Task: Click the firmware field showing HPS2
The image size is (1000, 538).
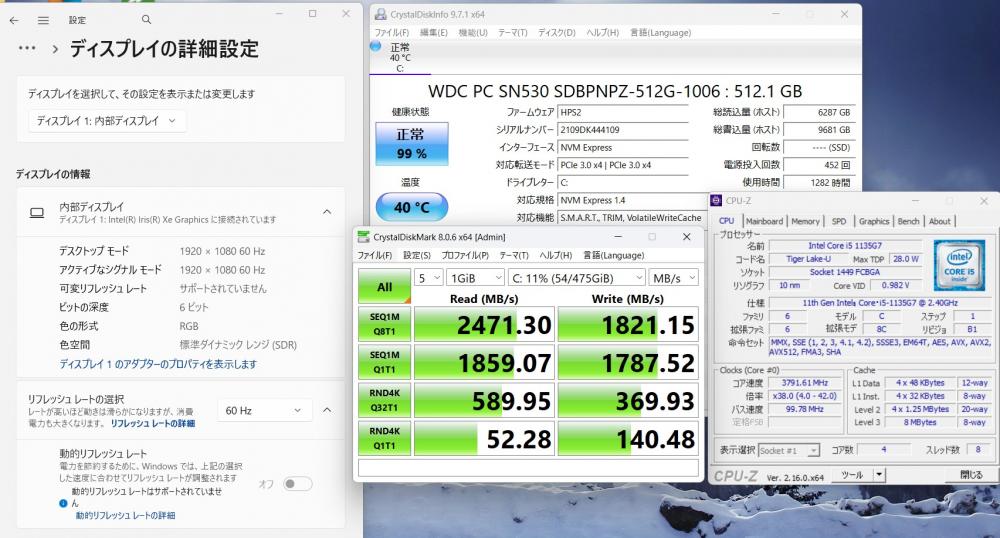Action: coord(622,112)
